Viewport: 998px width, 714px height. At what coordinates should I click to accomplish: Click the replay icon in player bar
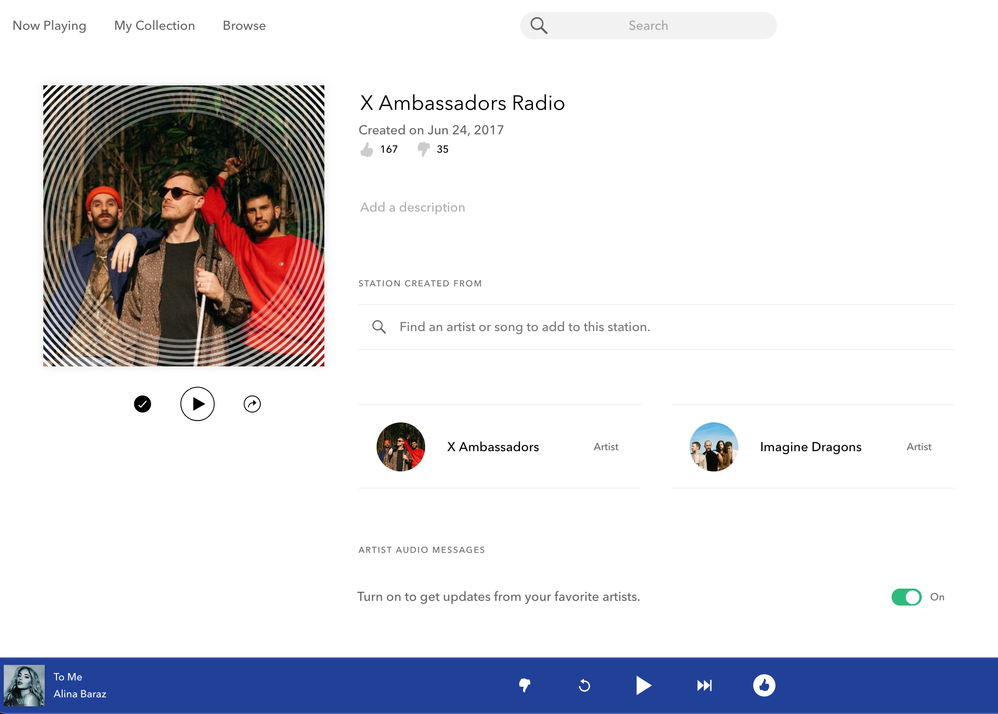(584, 685)
